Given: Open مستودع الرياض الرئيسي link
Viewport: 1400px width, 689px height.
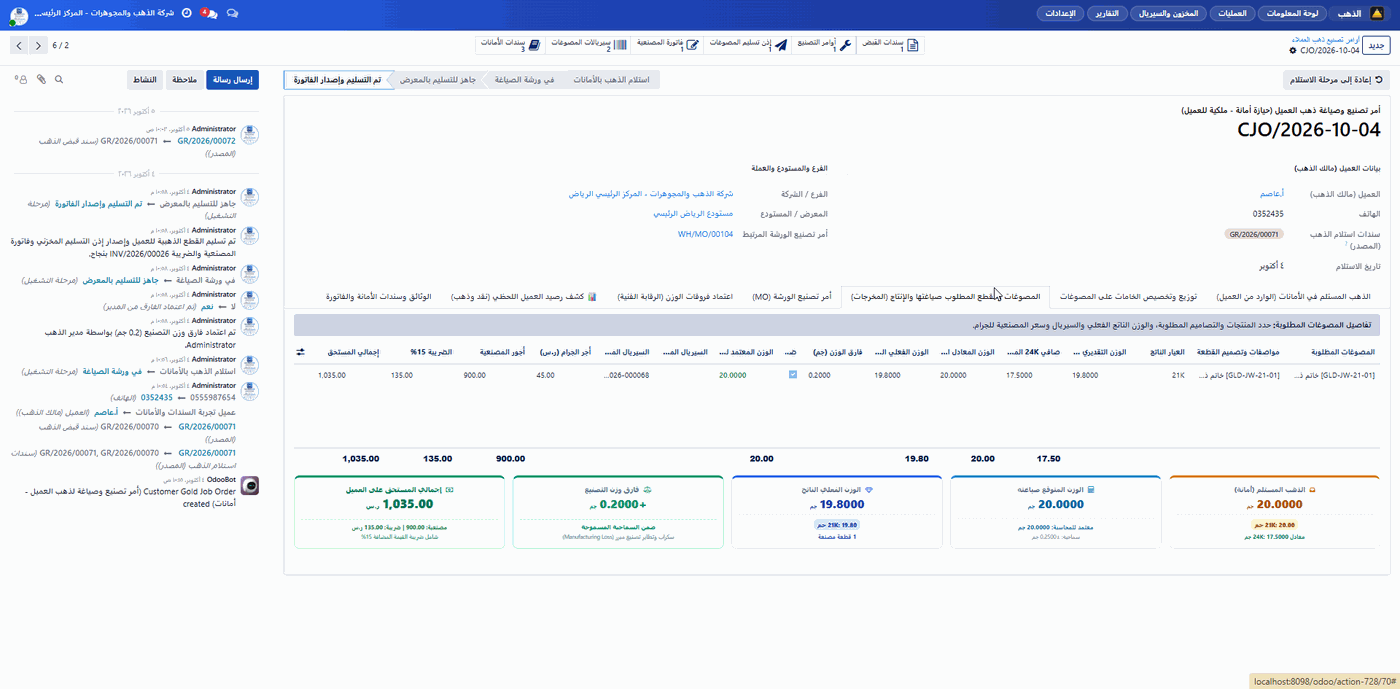Looking at the screenshot, I should [693, 214].
